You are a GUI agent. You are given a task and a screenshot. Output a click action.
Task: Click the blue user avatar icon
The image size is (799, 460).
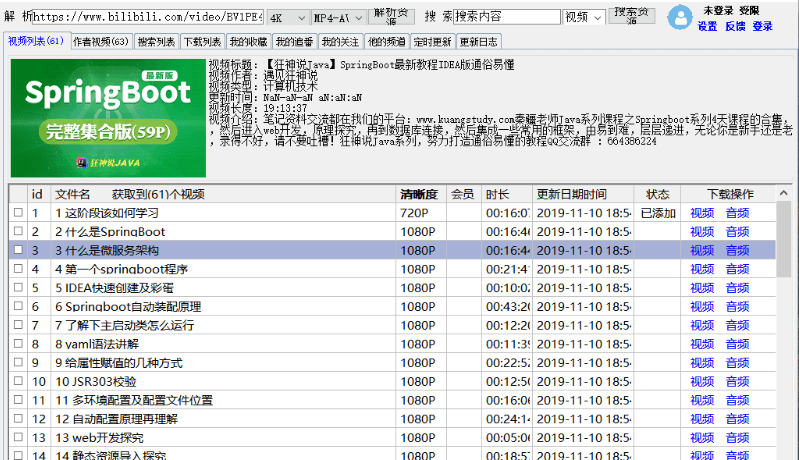click(x=680, y=17)
